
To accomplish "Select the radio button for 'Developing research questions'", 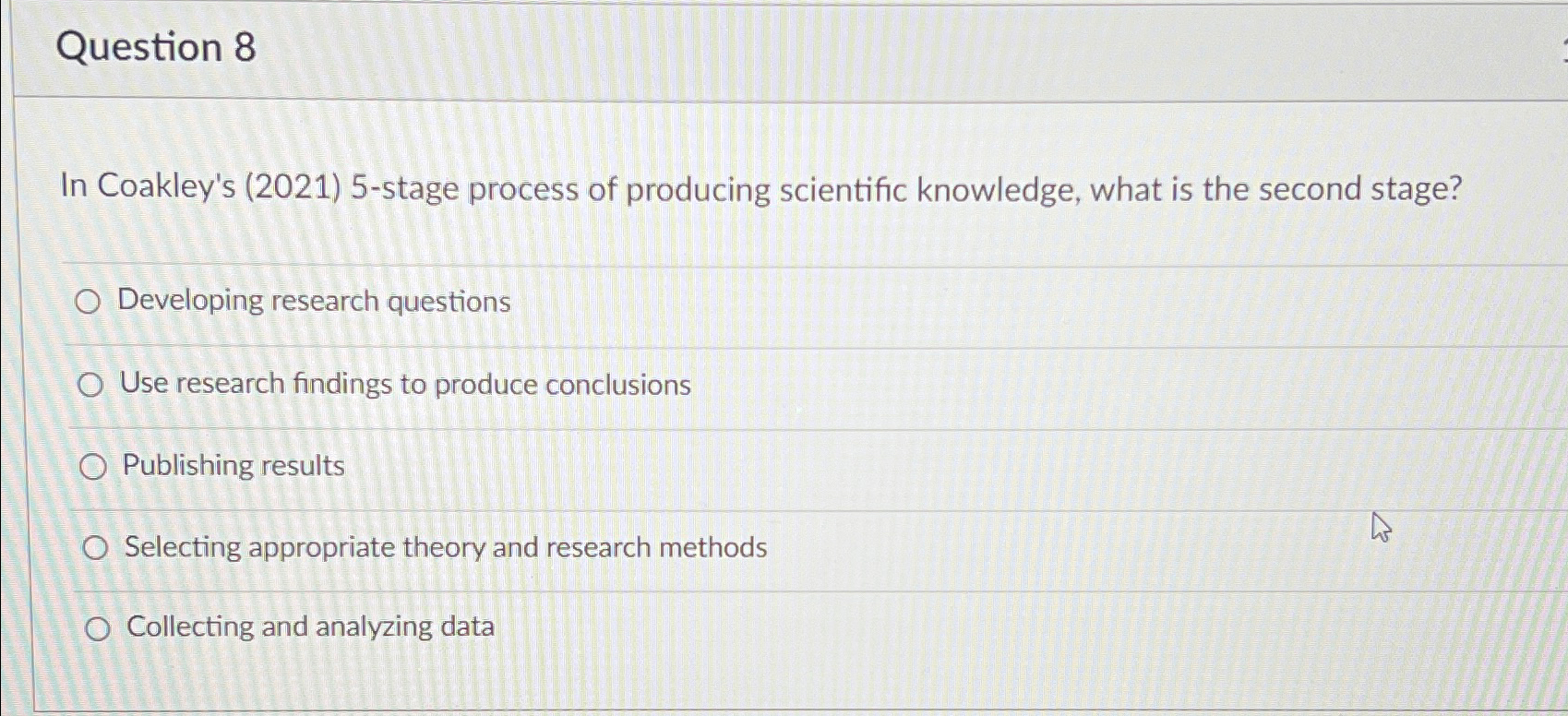I will click(x=90, y=300).
